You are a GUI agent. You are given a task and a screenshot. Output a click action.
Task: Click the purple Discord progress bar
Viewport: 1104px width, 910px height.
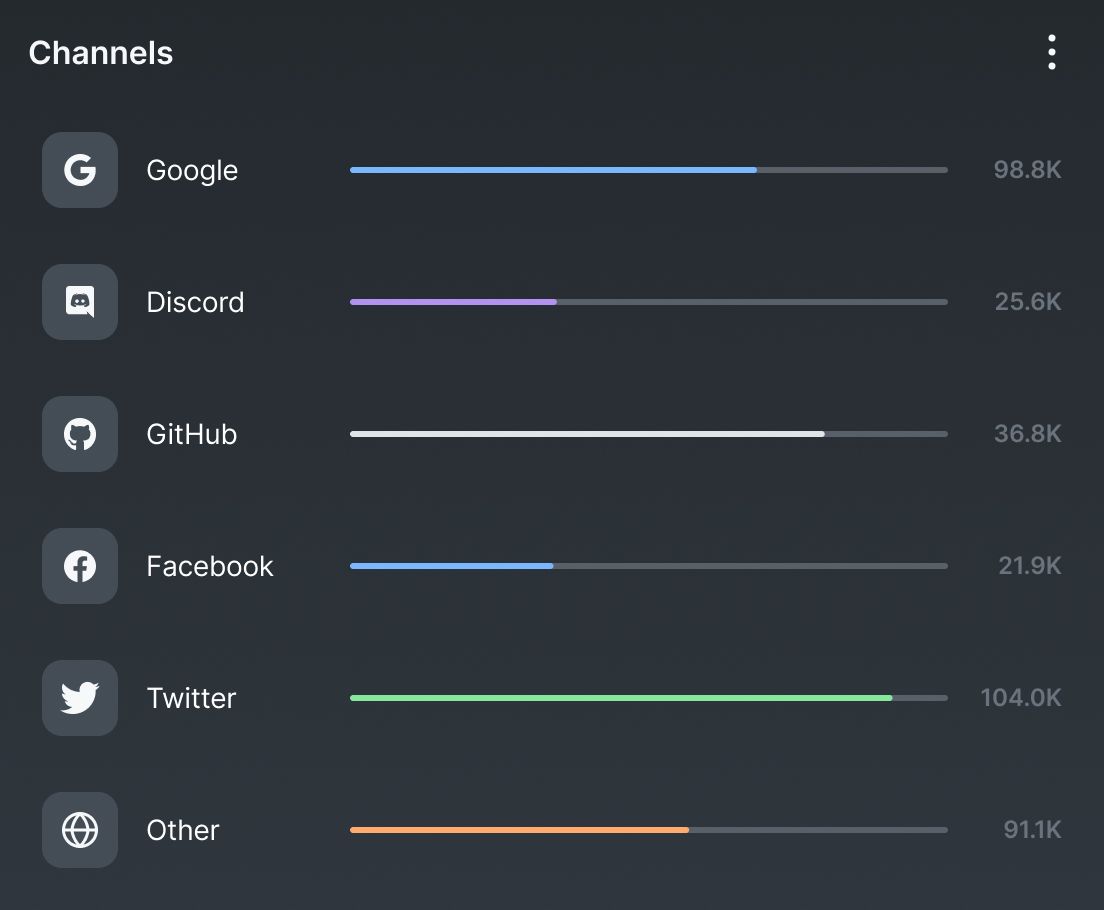pyautogui.click(x=453, y=302)
